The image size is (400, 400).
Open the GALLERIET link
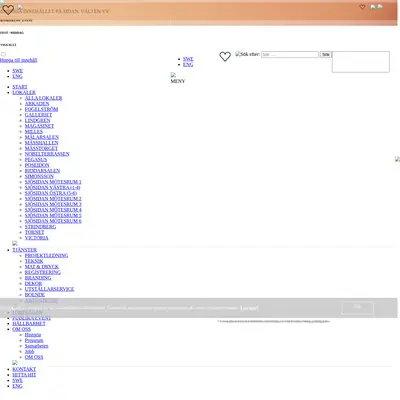38,115
